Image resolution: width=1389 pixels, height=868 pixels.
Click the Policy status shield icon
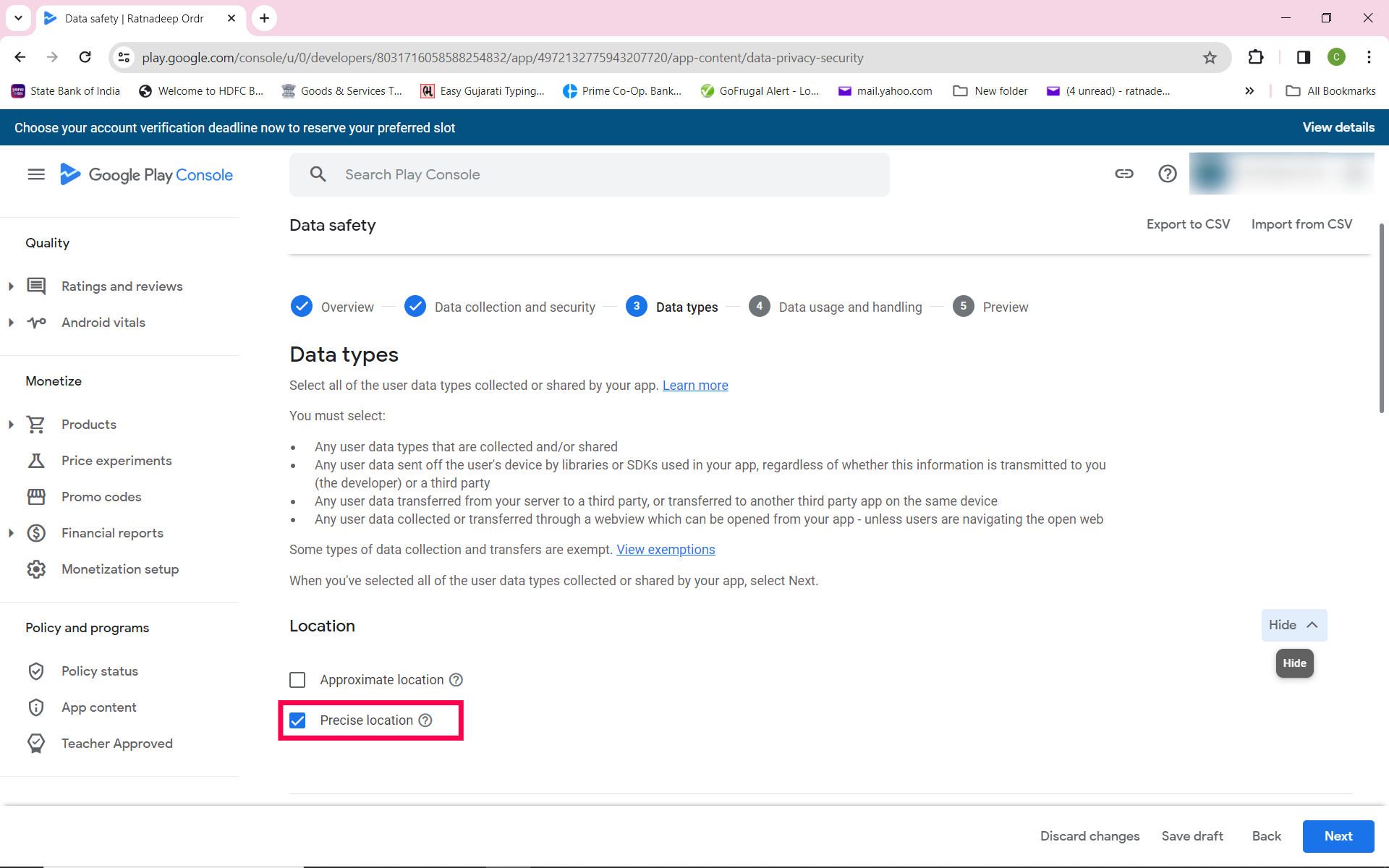coord(36,671)
